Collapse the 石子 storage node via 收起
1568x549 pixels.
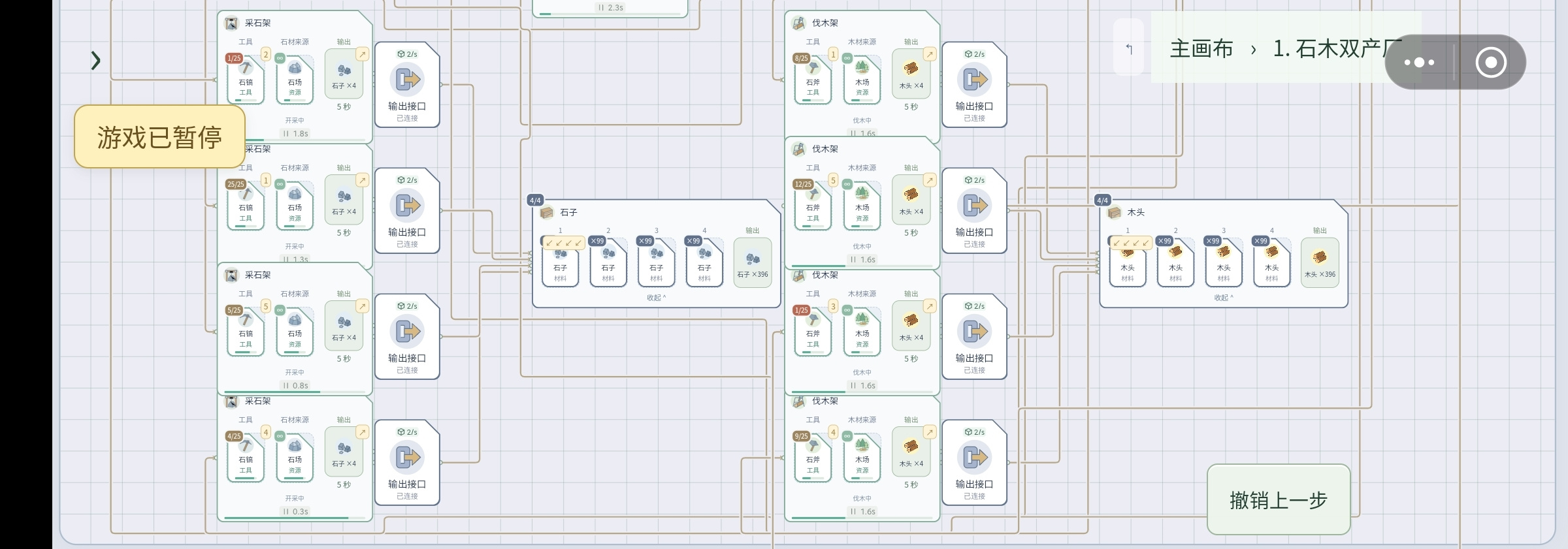coord(656,298)
